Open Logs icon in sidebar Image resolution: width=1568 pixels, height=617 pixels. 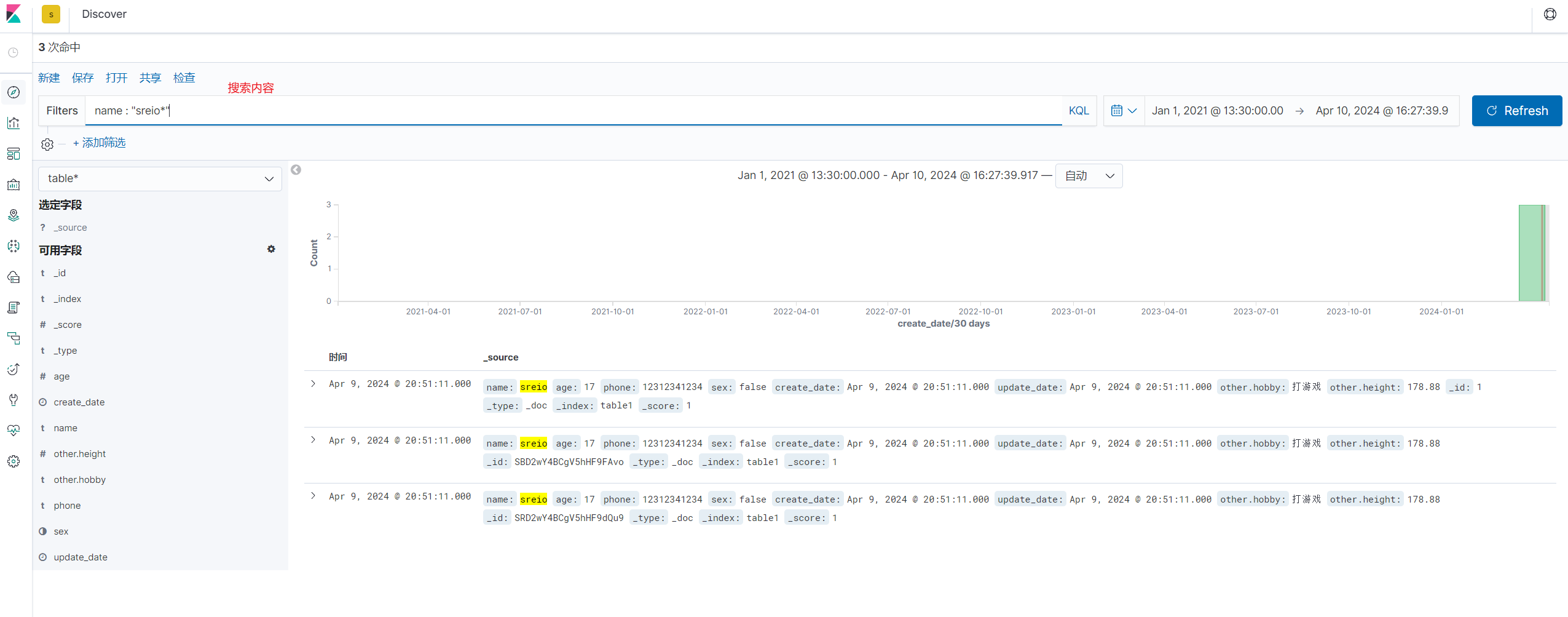coord(14,308)
